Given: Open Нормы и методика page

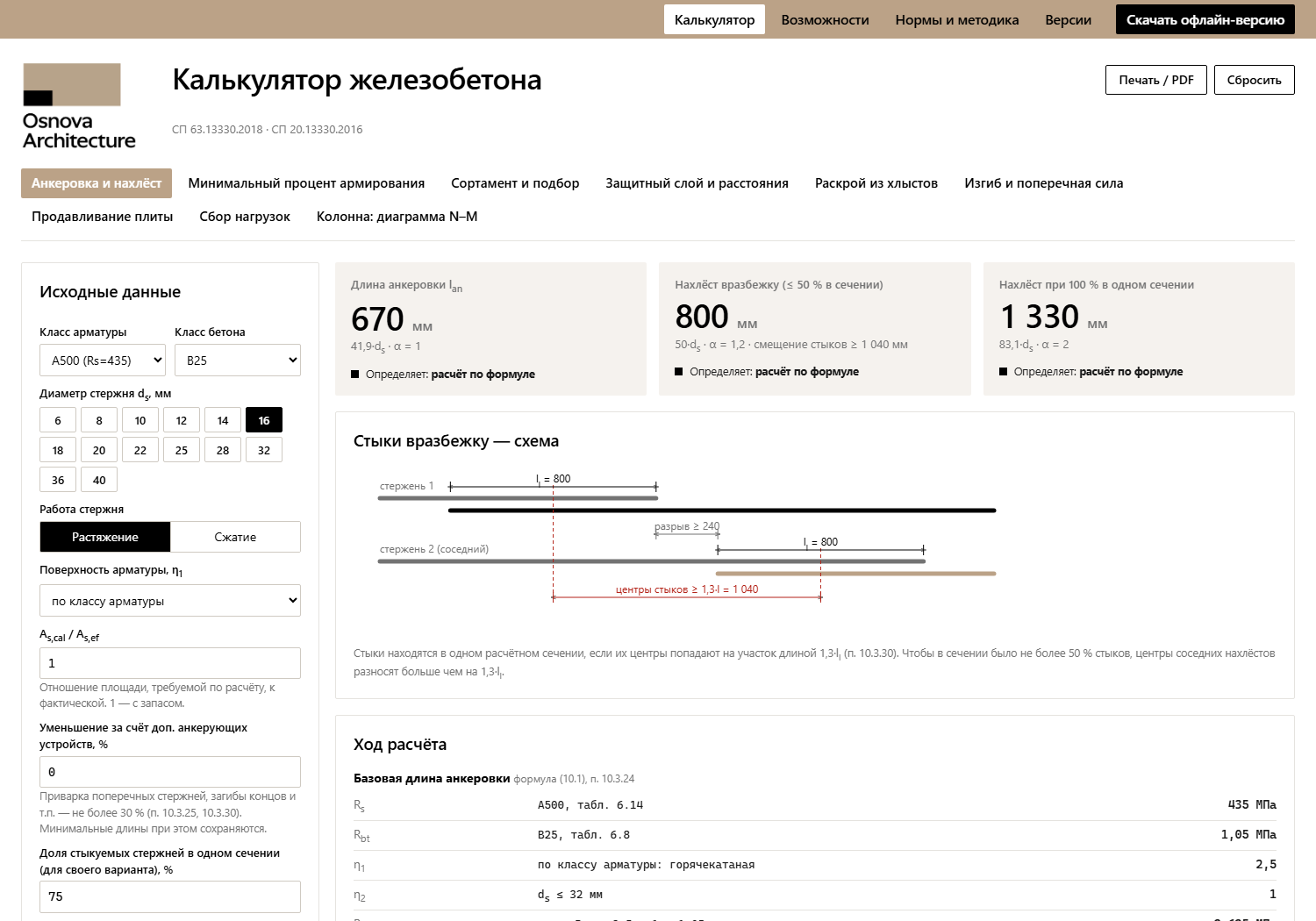Looking at the screenshot, I should pos(957,19).
